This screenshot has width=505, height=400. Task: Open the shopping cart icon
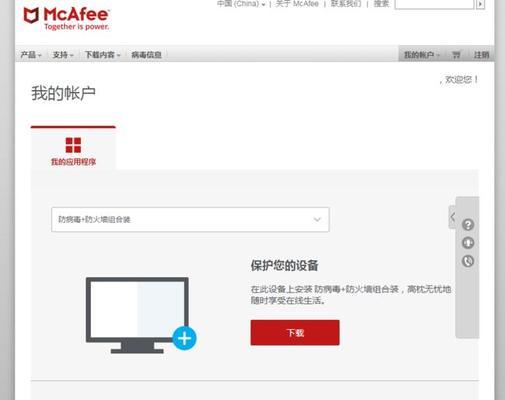(x=456, y=54)
